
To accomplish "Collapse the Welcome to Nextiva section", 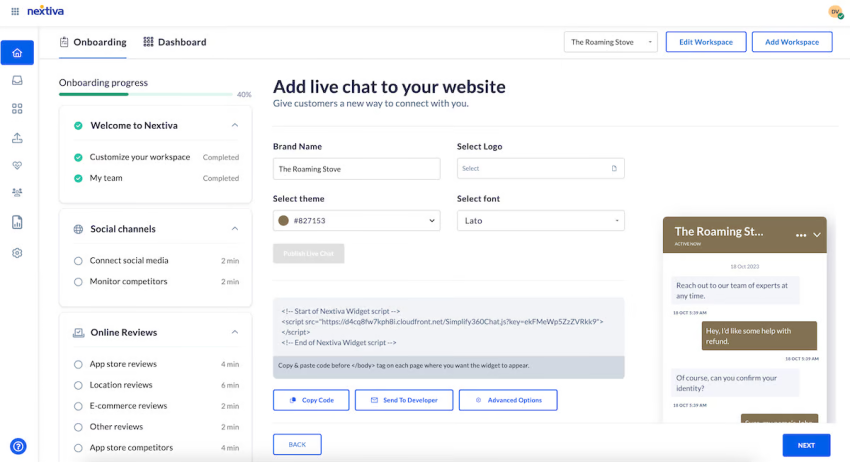I will coord(235,125).
